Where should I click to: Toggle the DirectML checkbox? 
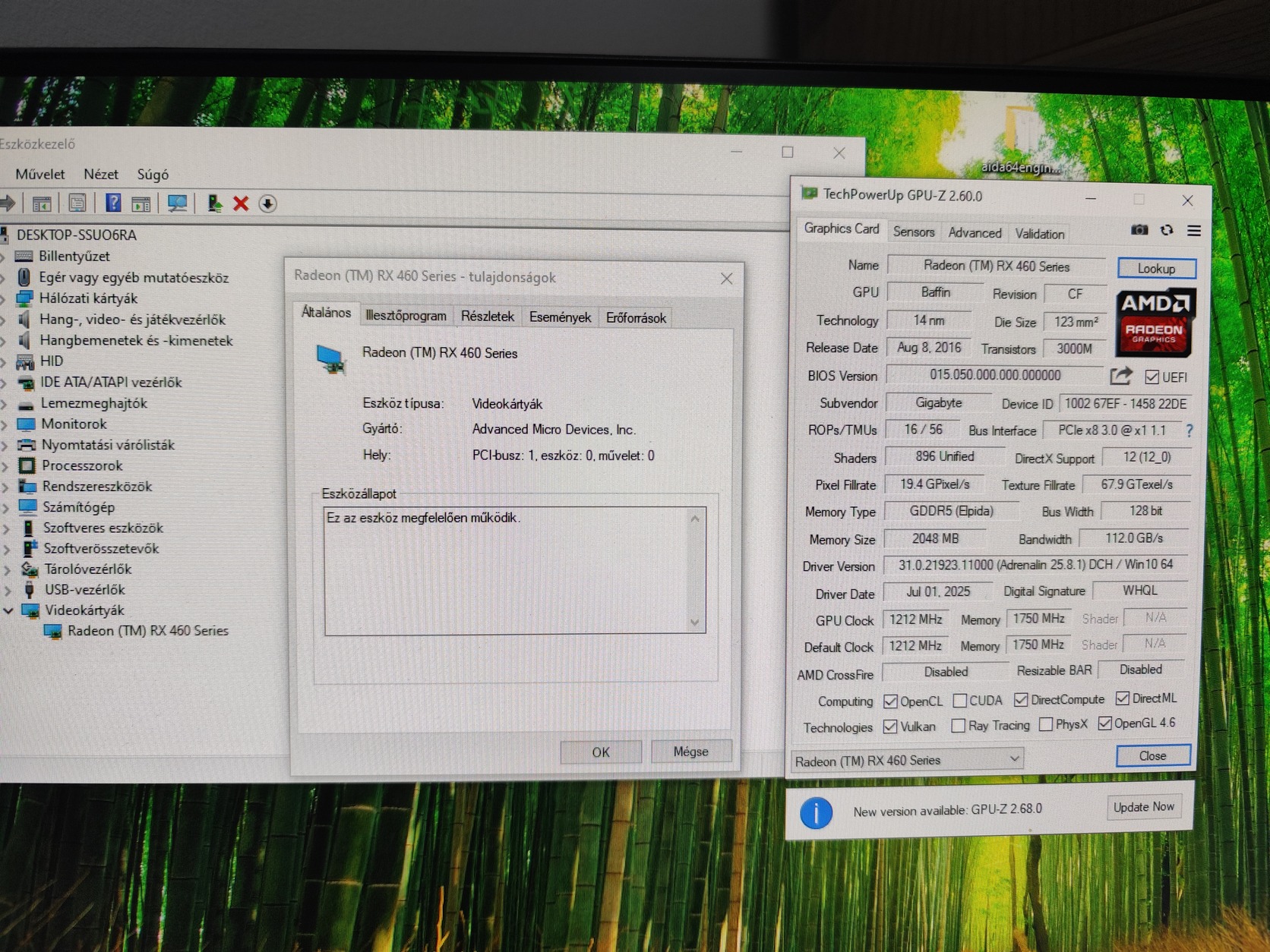[1122, 698]
